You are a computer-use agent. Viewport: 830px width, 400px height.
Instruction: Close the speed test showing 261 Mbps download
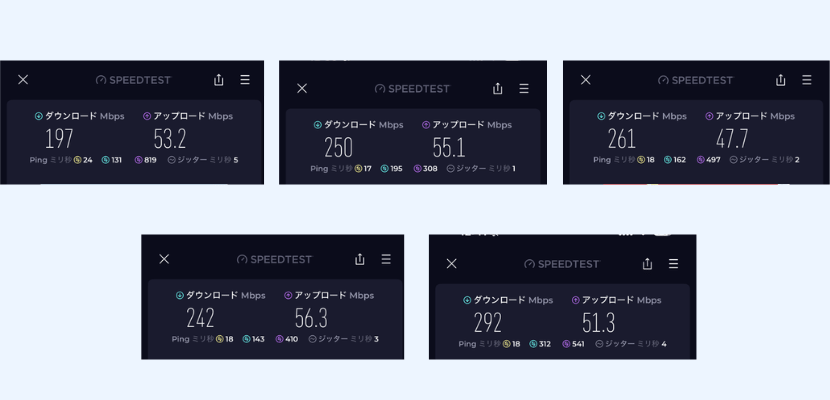pos(586,80)
